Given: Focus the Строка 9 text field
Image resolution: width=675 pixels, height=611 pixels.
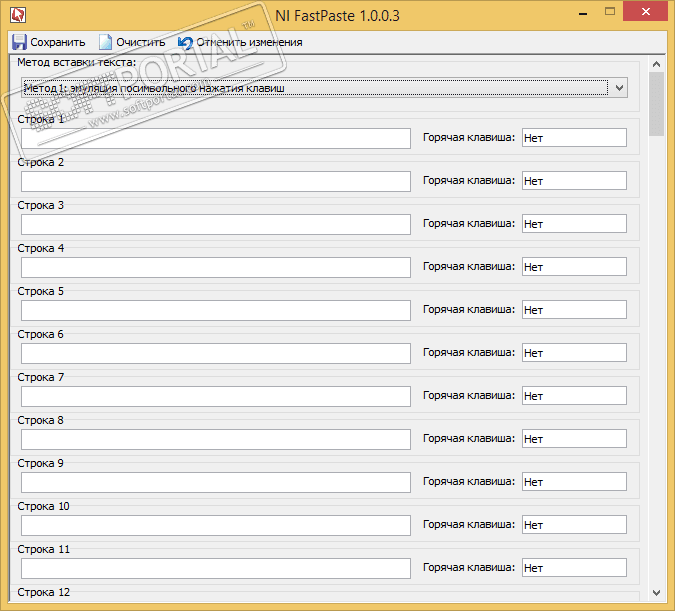Looking at the screenshot, I should (216, 483).
